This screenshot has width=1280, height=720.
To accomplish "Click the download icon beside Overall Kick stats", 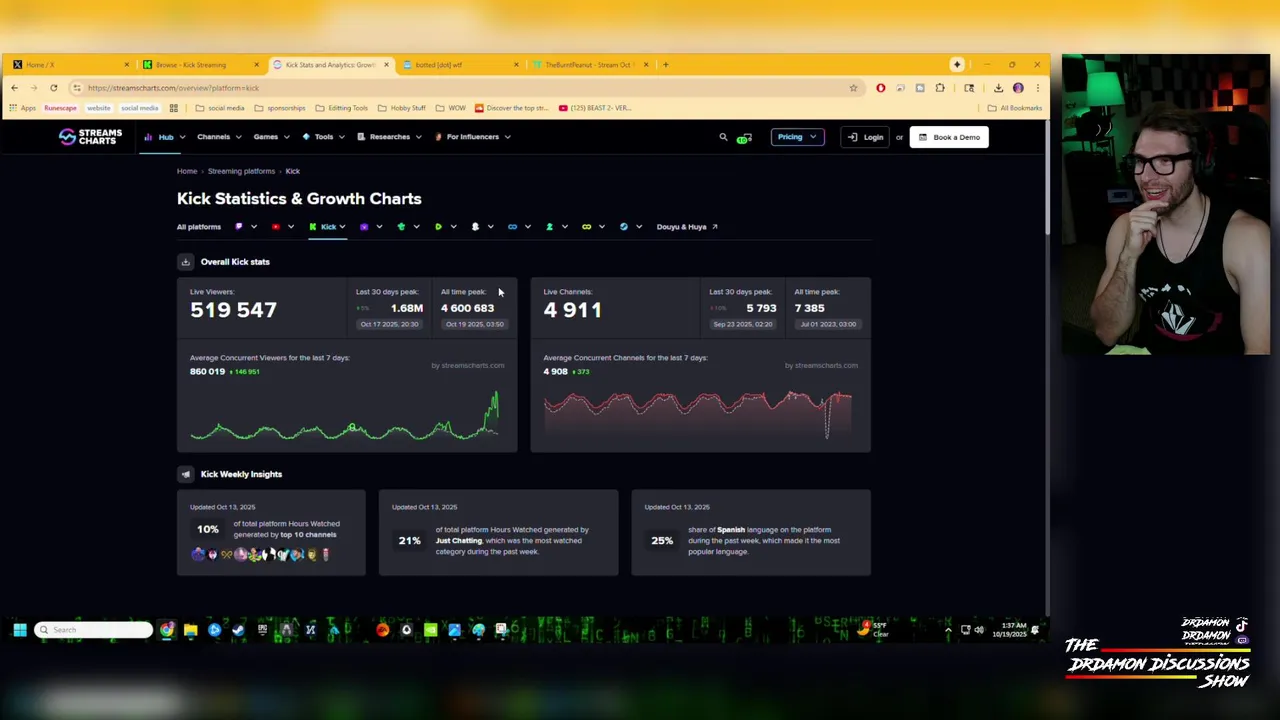I will coord(185,262).
